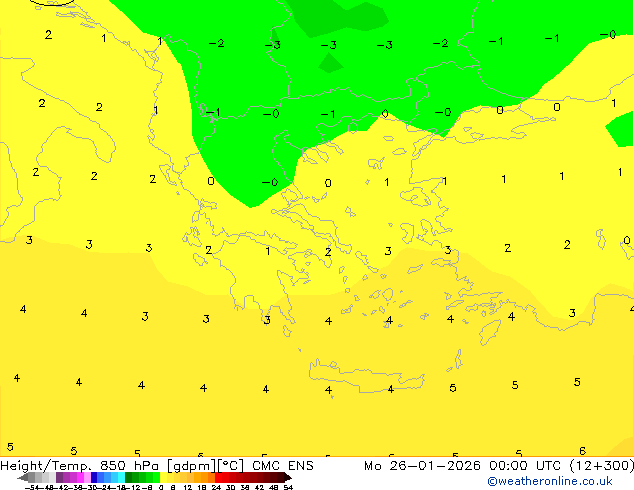The width and height of the screenshot is (634, 490).
Task: Click the 'Mo 26-01-2026 00:00 UTC' date text
Action: pyautogui.click(x=462, y=466)
